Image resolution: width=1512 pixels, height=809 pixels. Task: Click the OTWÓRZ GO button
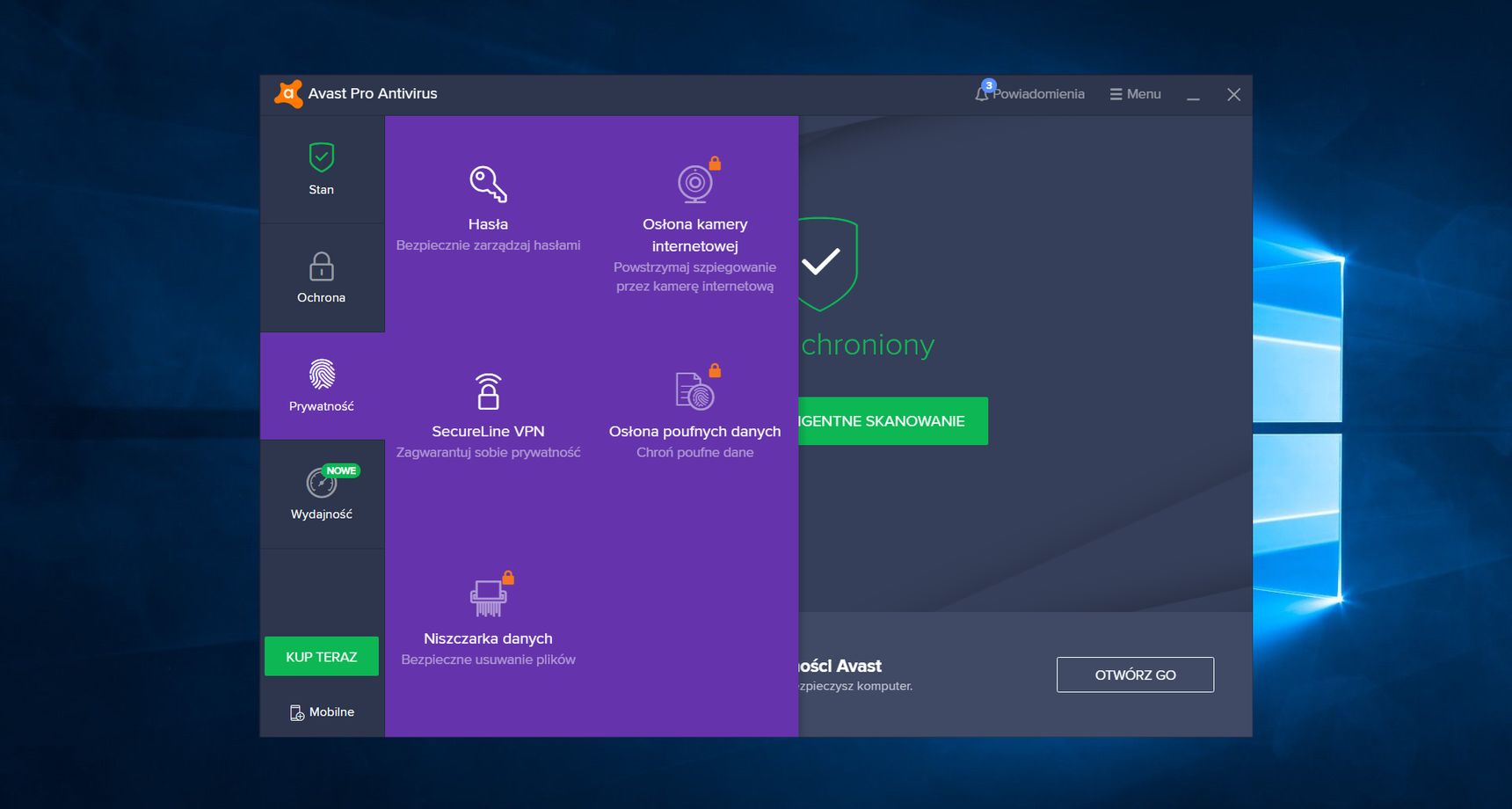pyautogui.click(x=1135, y=674)
